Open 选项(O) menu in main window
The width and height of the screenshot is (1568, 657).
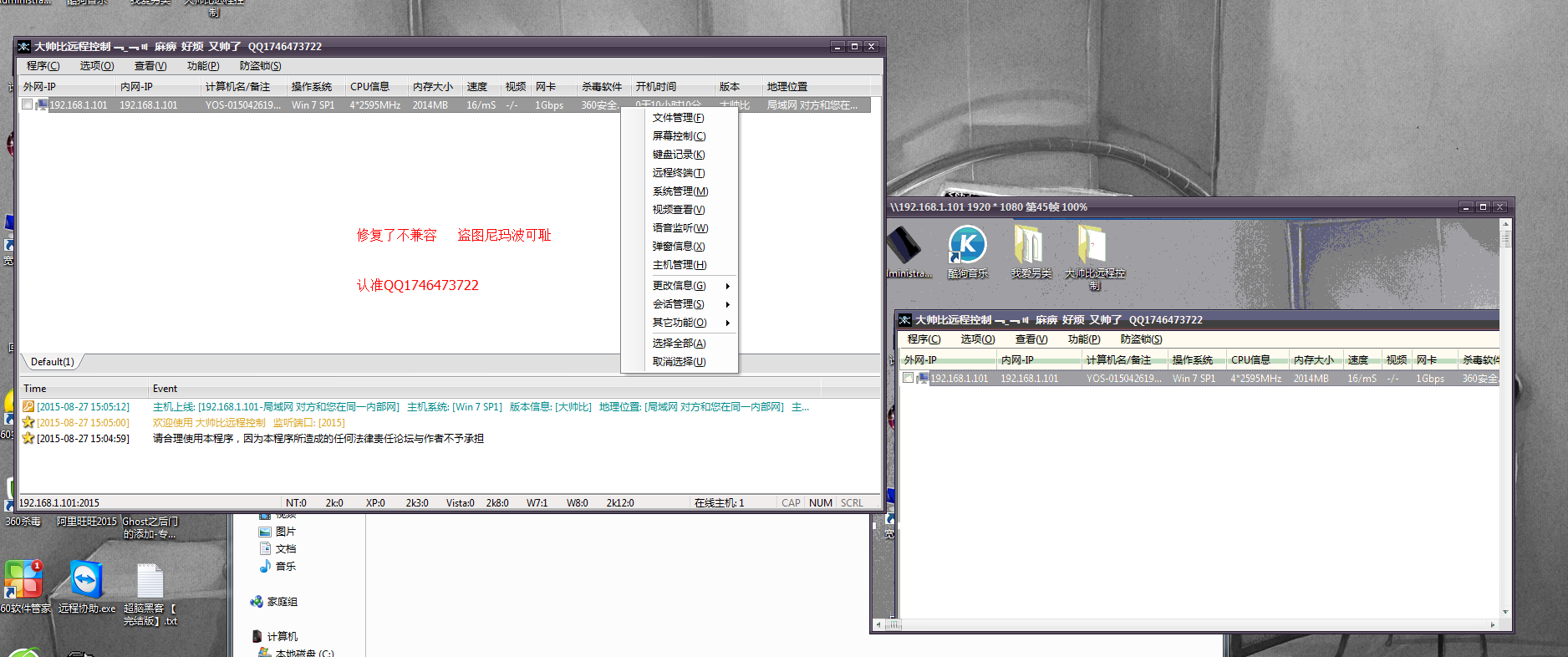click(x=97, y=66)
